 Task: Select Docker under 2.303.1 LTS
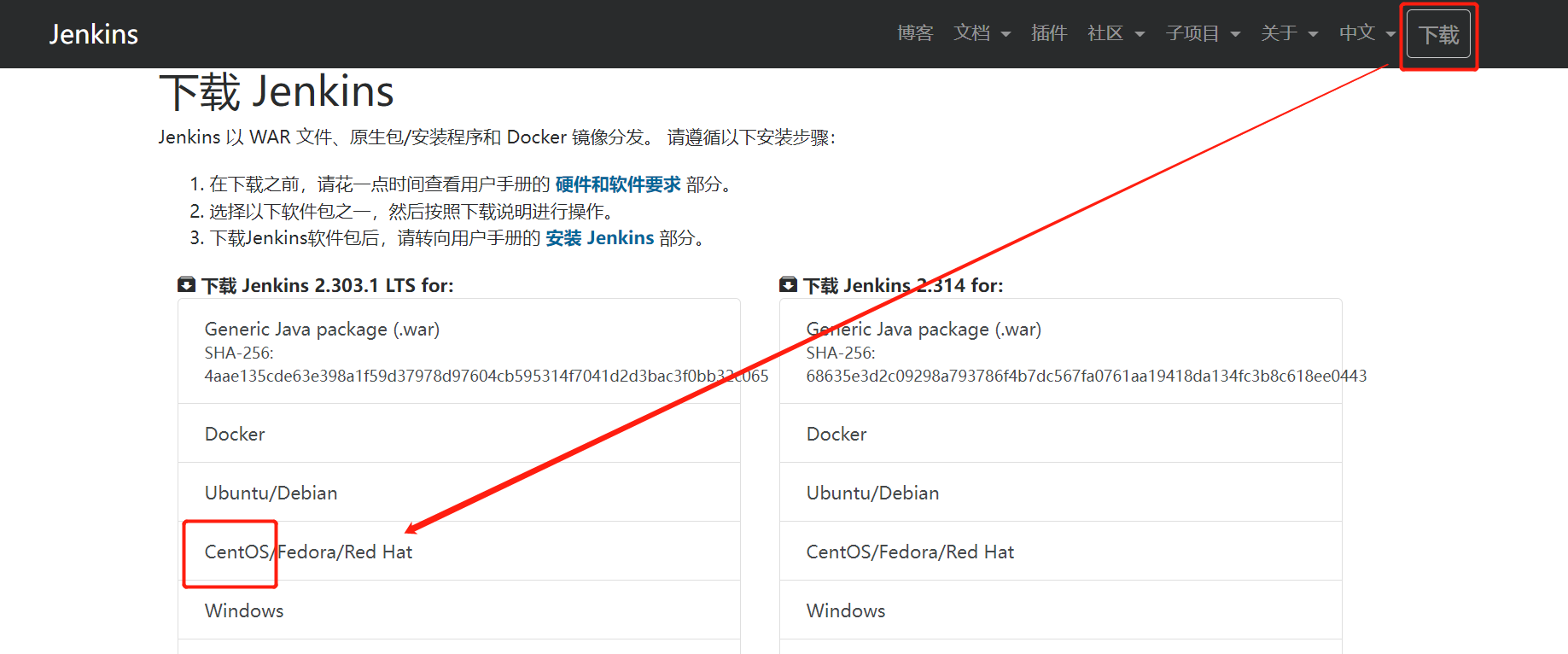[459, 434]
